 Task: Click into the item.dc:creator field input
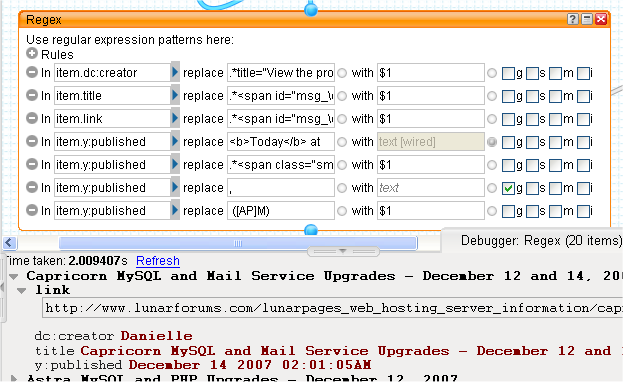(x=112, y=72)
